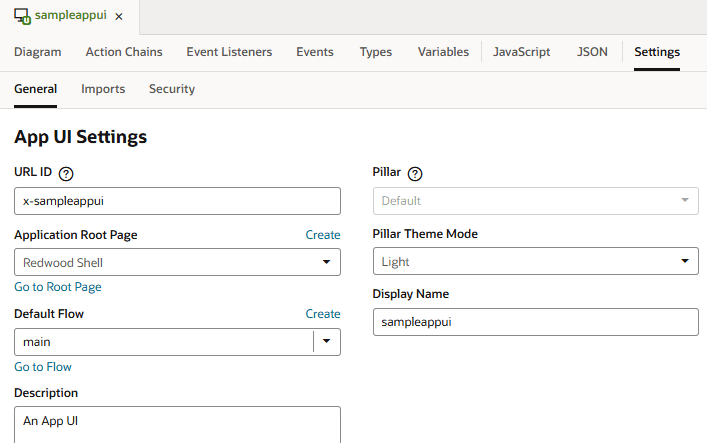Go to the Events tab
Image resolution: width=707 pixels, height=443 pixels.
pyautogui.click(x=315, y=52)
